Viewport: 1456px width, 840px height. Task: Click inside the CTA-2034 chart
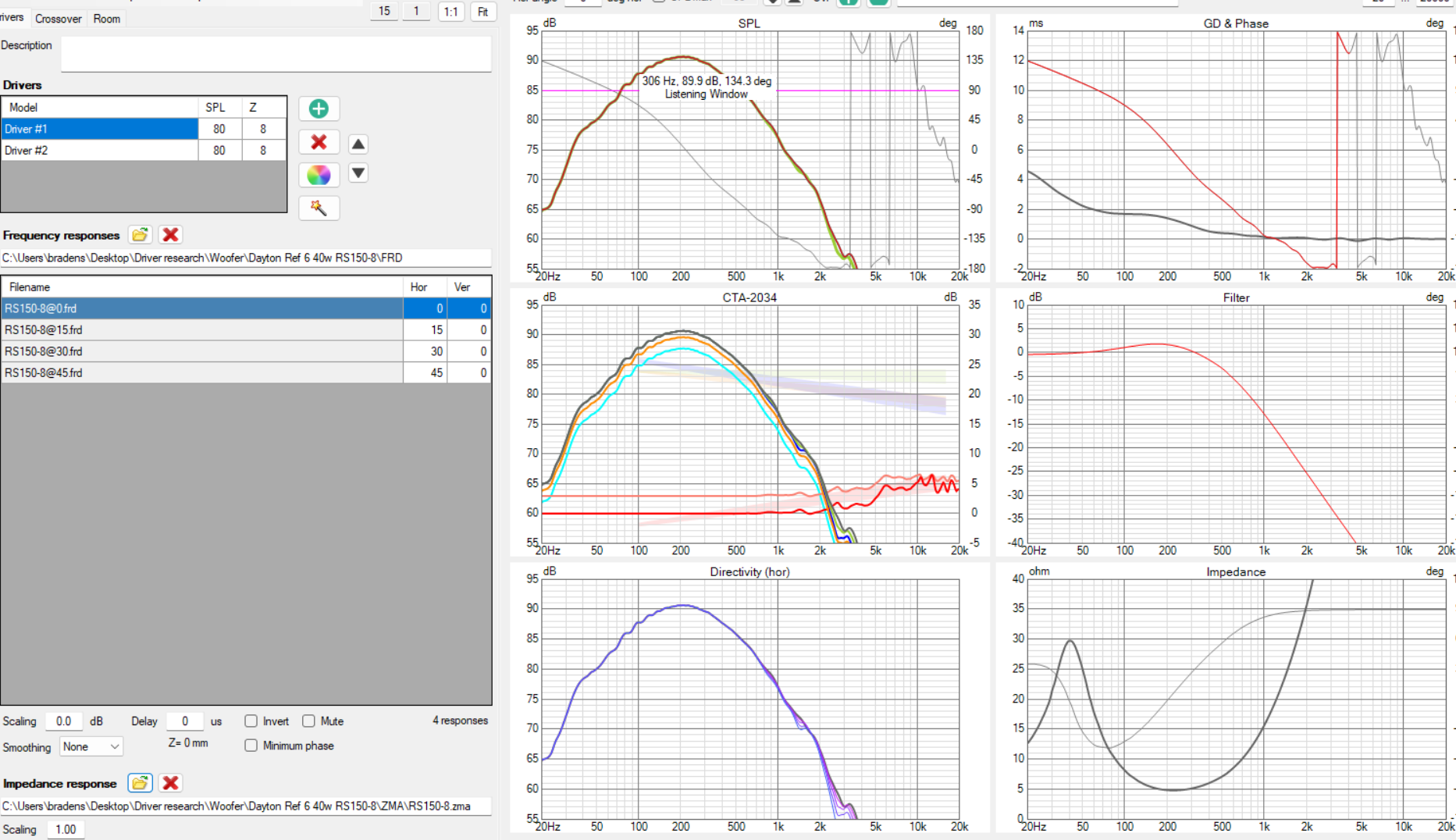click(749, 424)
